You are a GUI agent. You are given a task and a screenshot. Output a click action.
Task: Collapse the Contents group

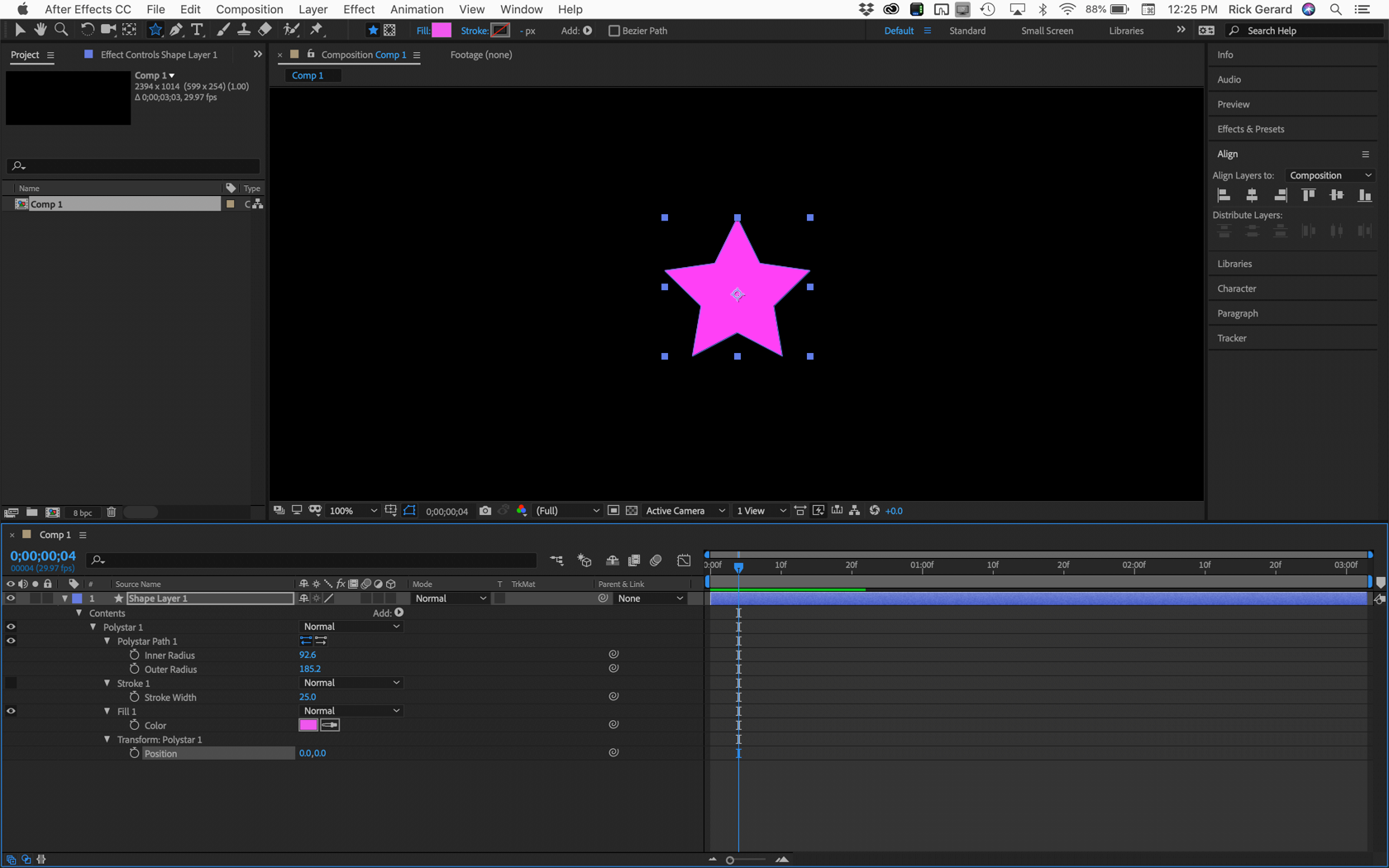coord(79,613)
